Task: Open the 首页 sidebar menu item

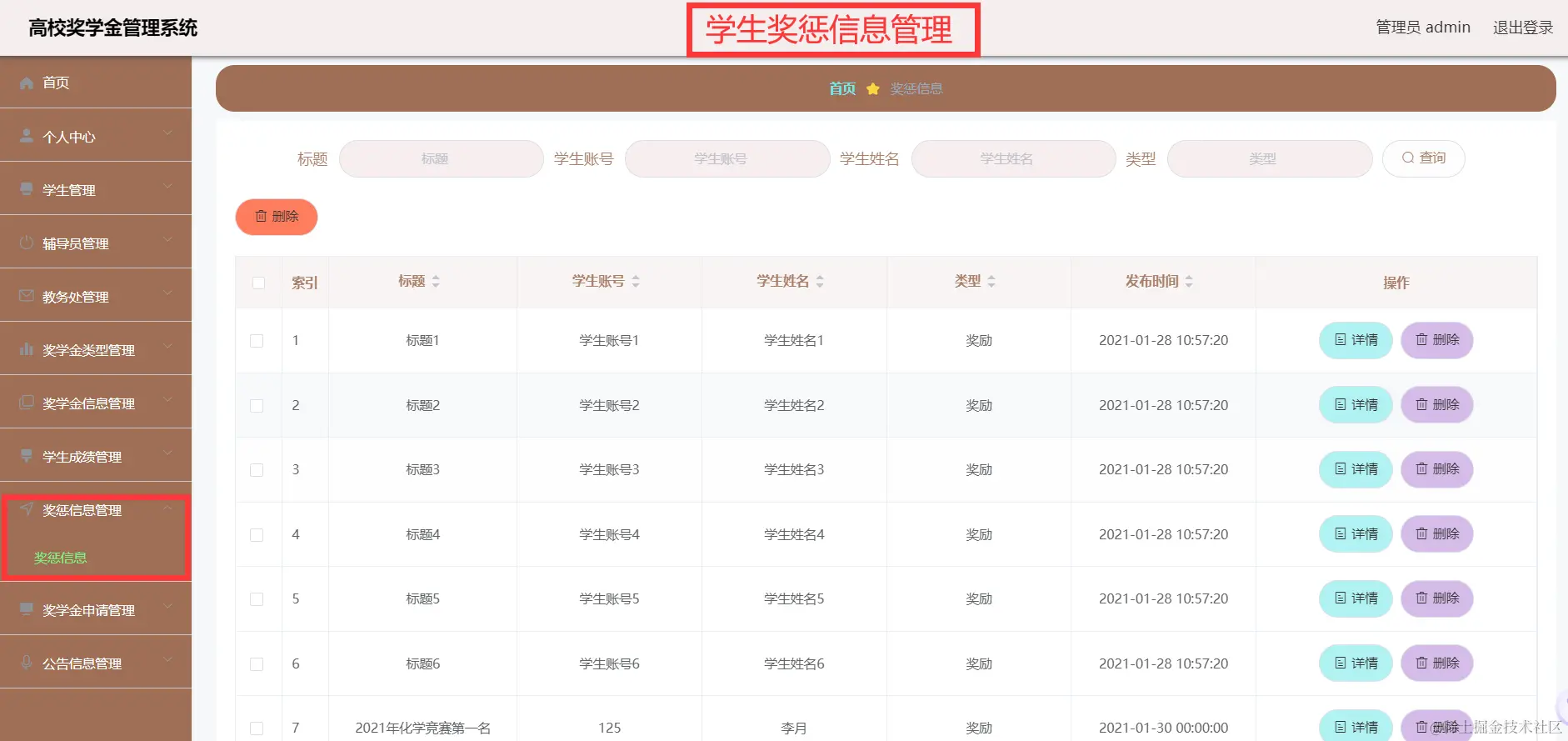Action: point(96,83)
